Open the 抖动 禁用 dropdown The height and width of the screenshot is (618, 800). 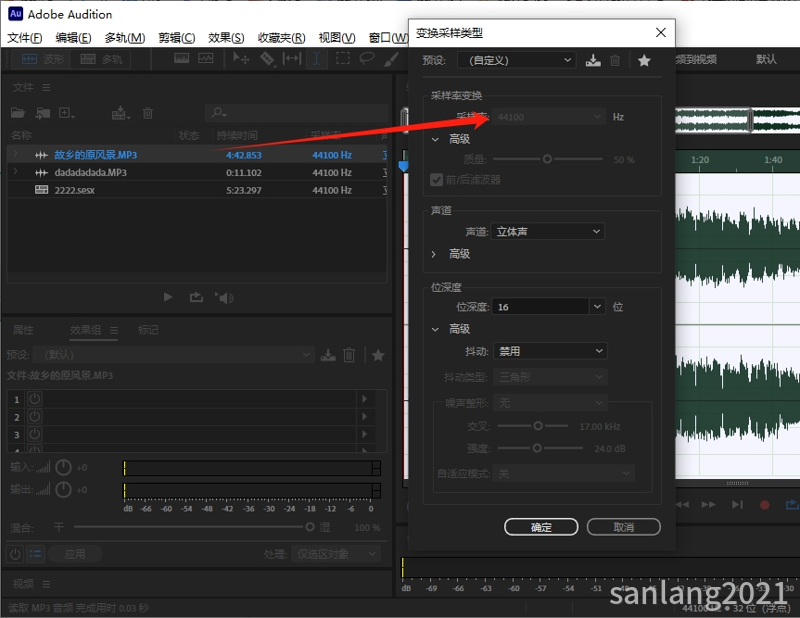click(x=549, y=351)
